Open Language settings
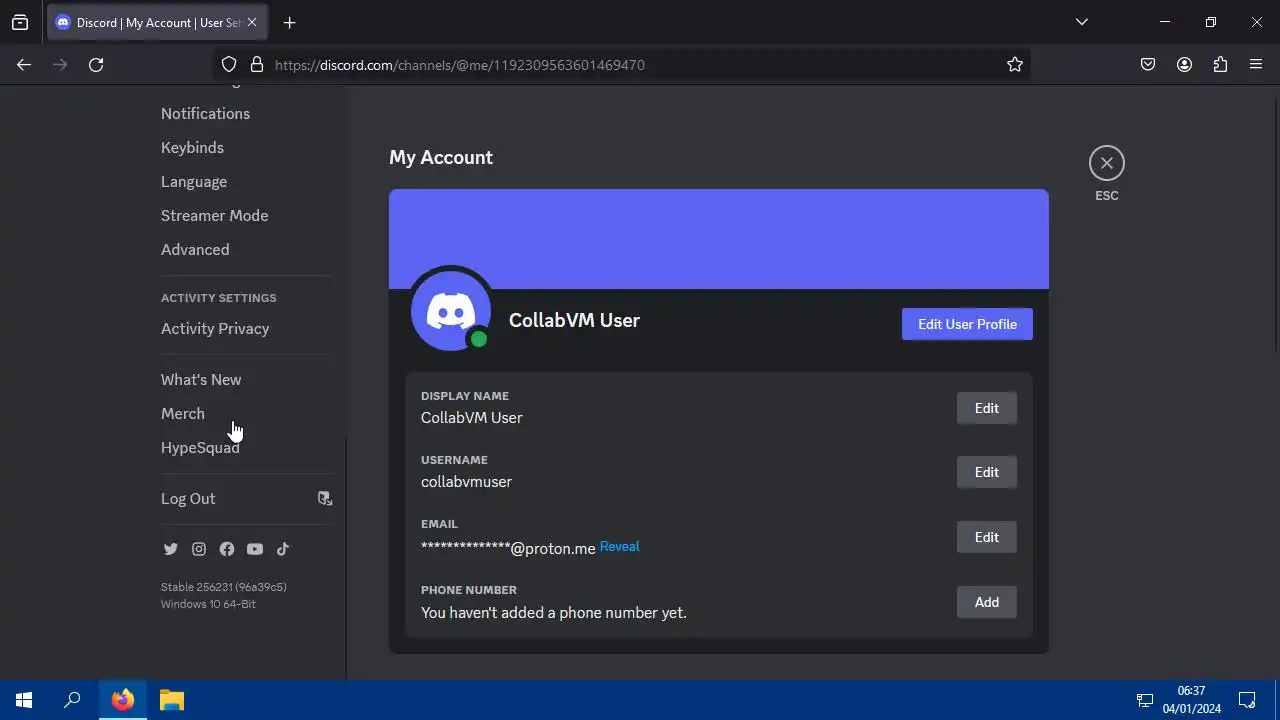The width and height of the screenshot is (1280, 720). (194, 182)
